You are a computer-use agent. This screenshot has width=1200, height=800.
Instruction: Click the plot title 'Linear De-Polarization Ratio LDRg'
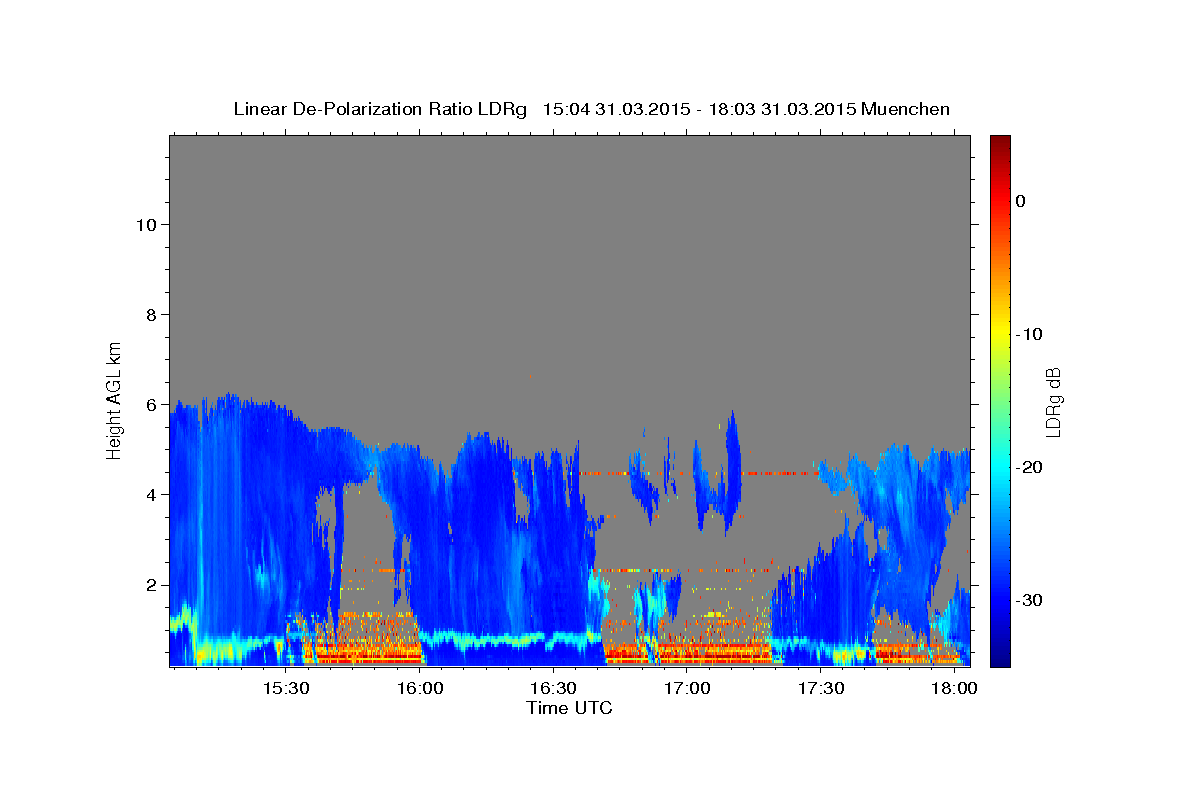point(379,109)
